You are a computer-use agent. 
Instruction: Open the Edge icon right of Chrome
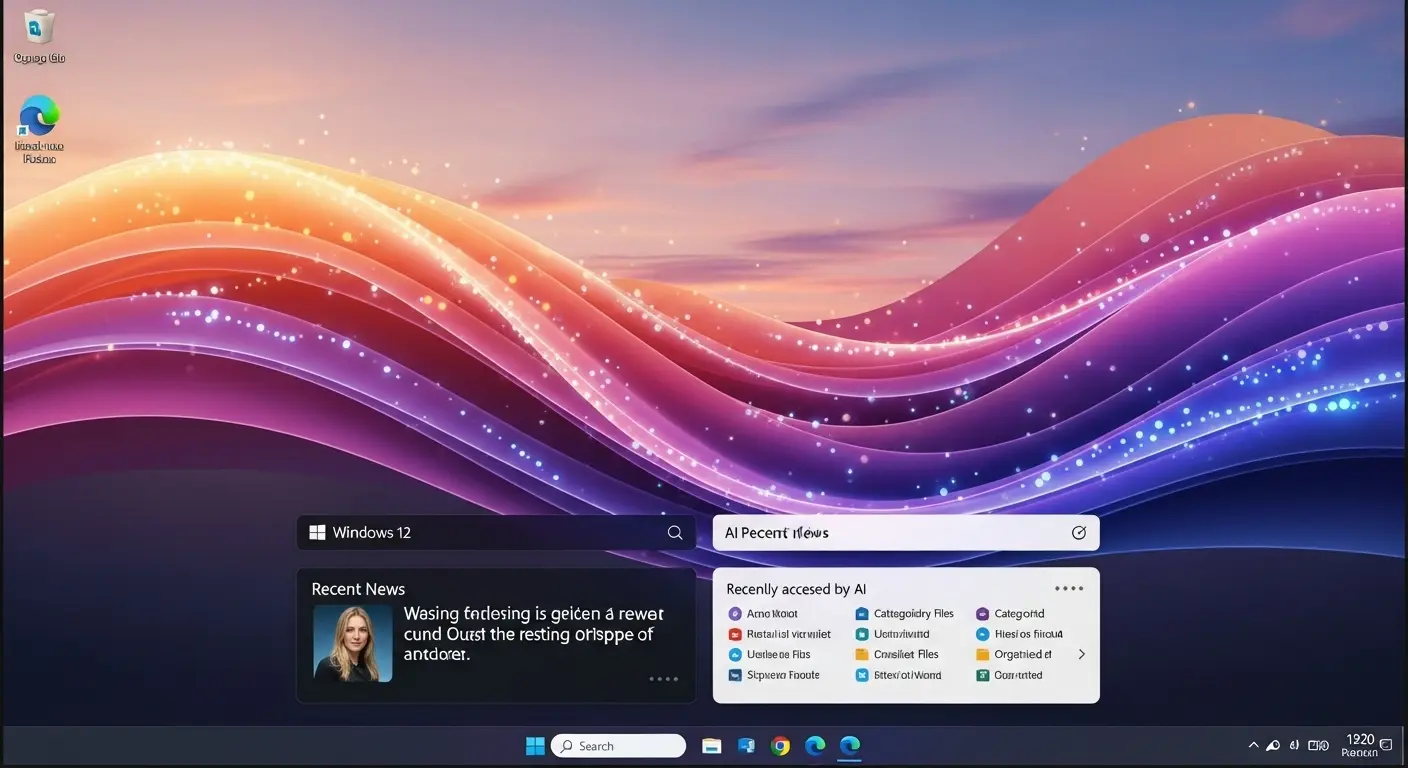pyautogui.click(x=815, y=746)
